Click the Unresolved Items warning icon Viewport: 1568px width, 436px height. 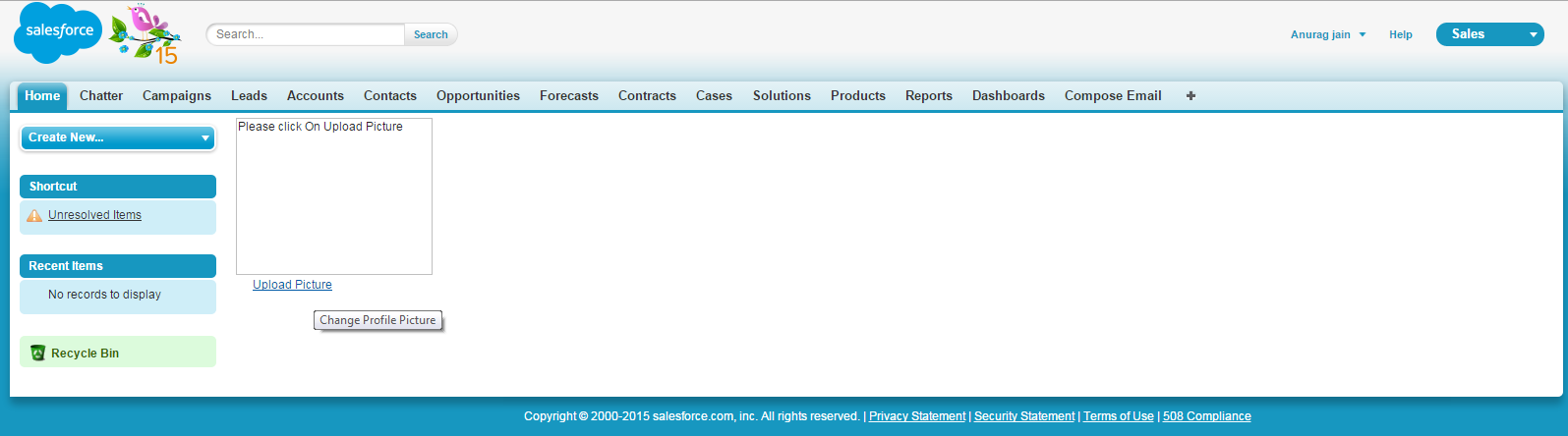click(34, 215)
